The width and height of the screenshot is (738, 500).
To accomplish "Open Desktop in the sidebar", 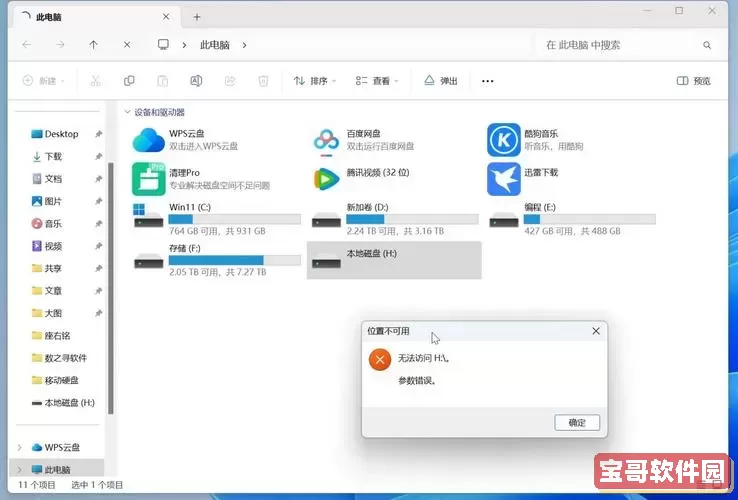I will [61, 134].
